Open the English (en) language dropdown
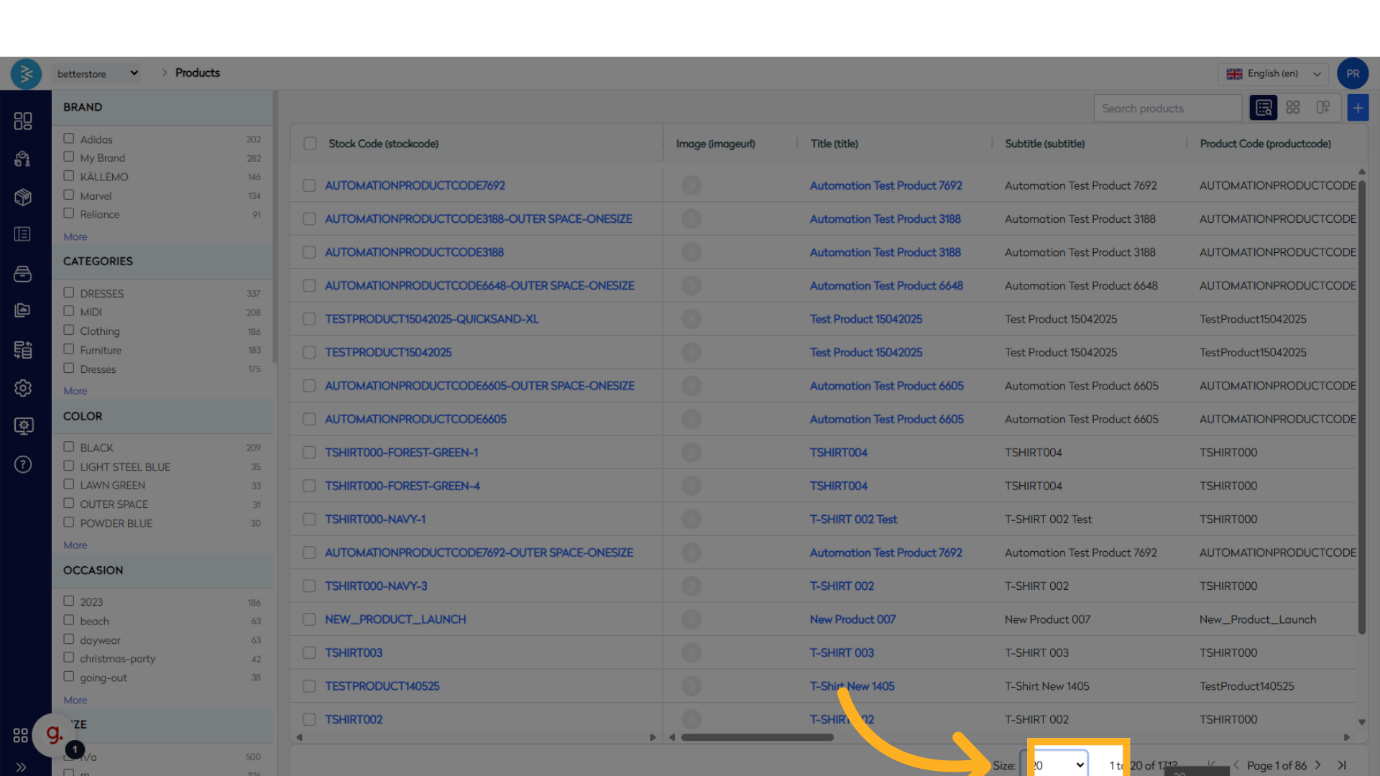The width and height of the screenshot is (1380, 776). (x=1275, y=74)
